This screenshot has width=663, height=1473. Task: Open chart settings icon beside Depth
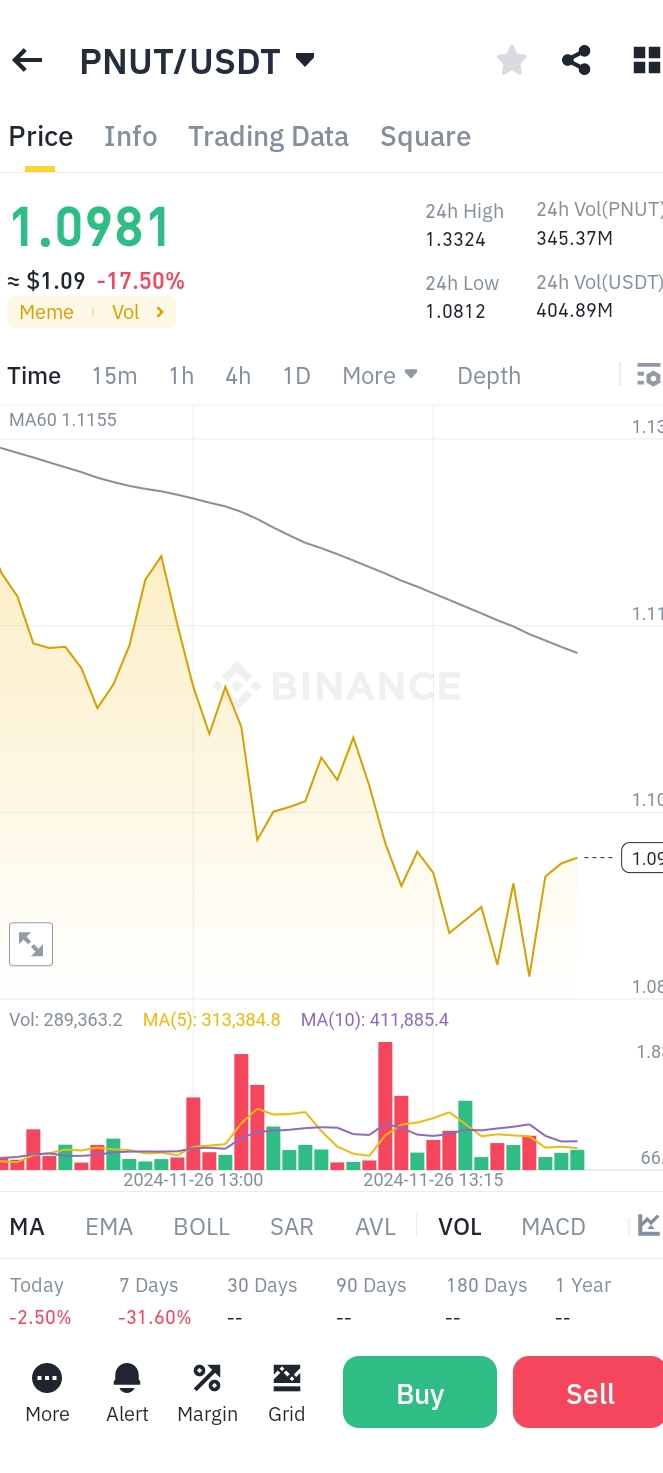click(x=648, y=375)
